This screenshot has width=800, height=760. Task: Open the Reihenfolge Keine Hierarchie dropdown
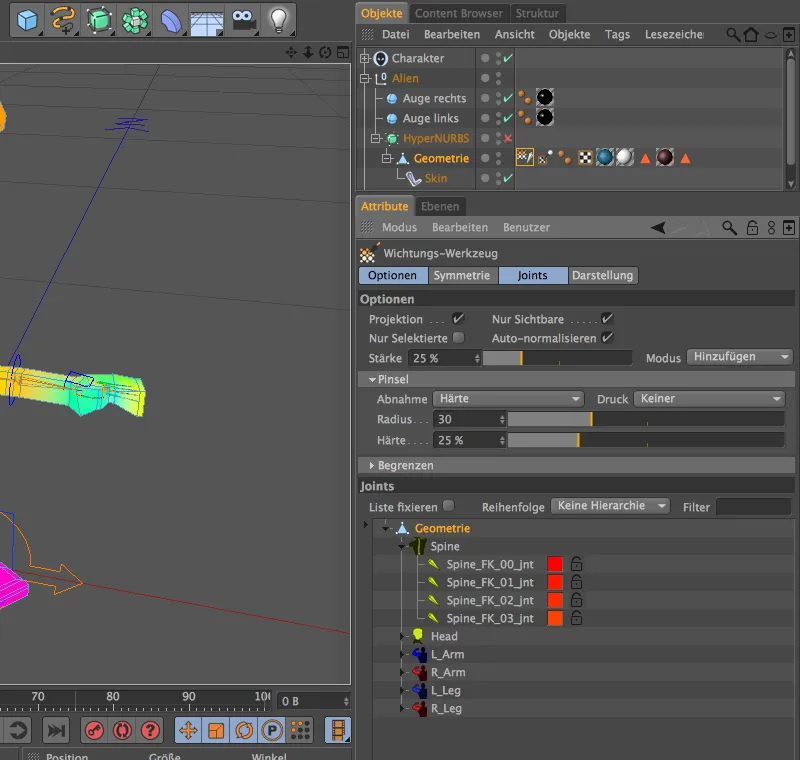610,505
